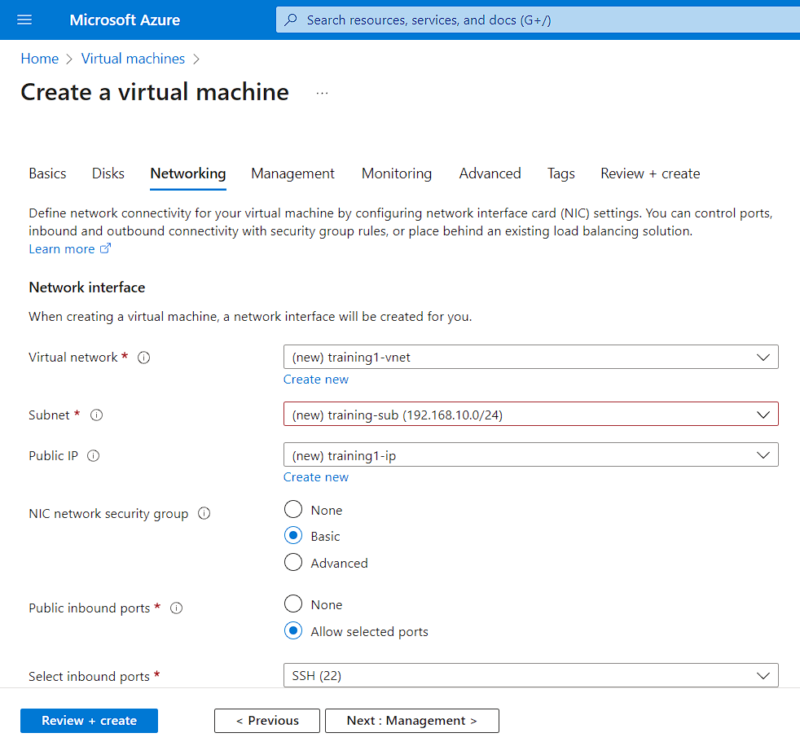
Task: Click Create new under Virtual network
Action: point(316,379)
